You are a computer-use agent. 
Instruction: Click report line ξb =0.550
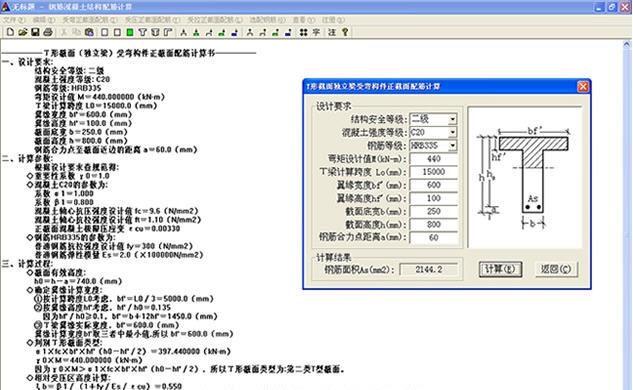[108, 386]
